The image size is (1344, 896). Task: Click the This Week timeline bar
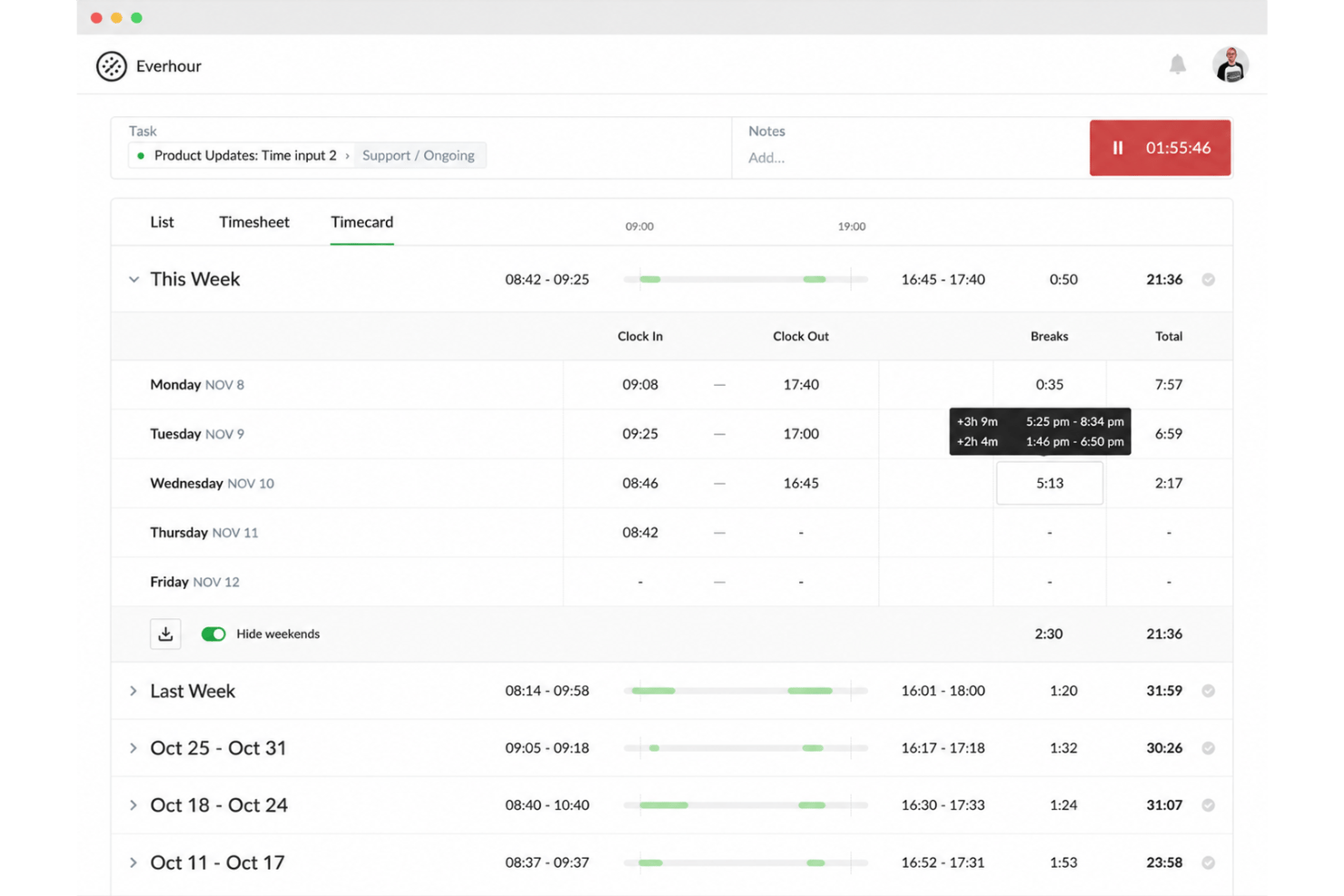coord(746,280)
